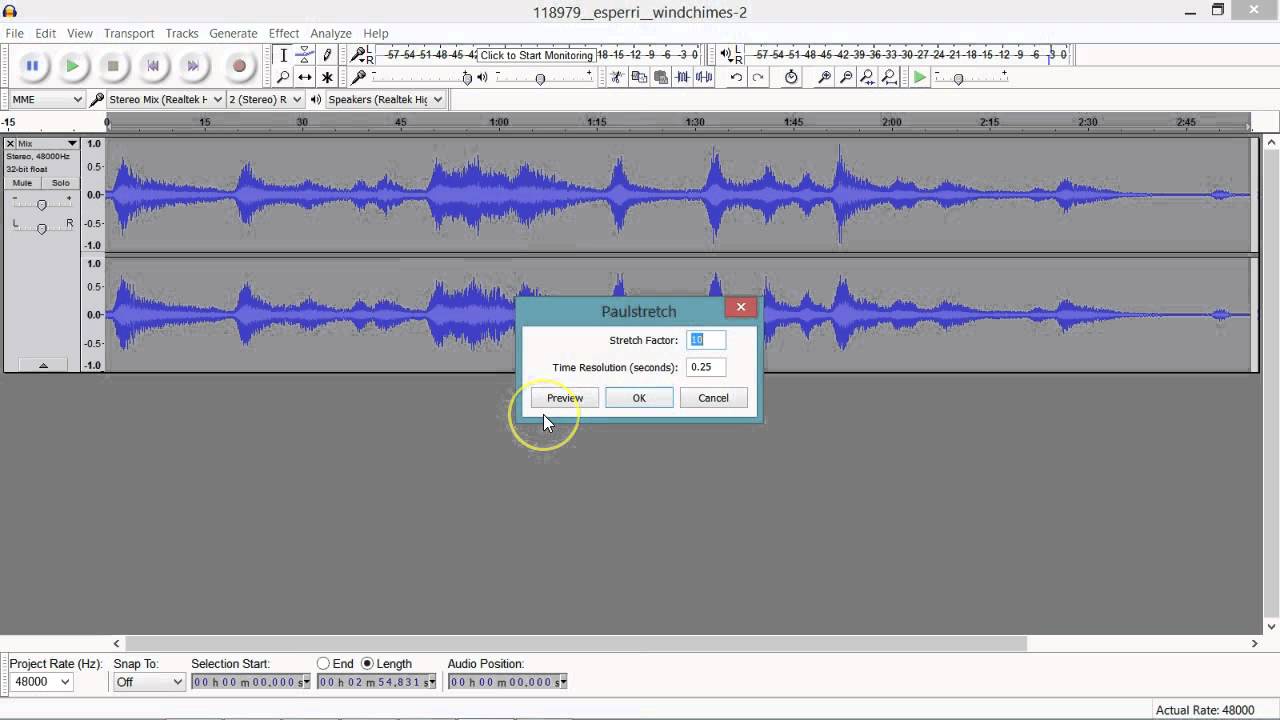Click the Zoom Out magnifier icon
The image size is (1280, 720).
point(846,77)
